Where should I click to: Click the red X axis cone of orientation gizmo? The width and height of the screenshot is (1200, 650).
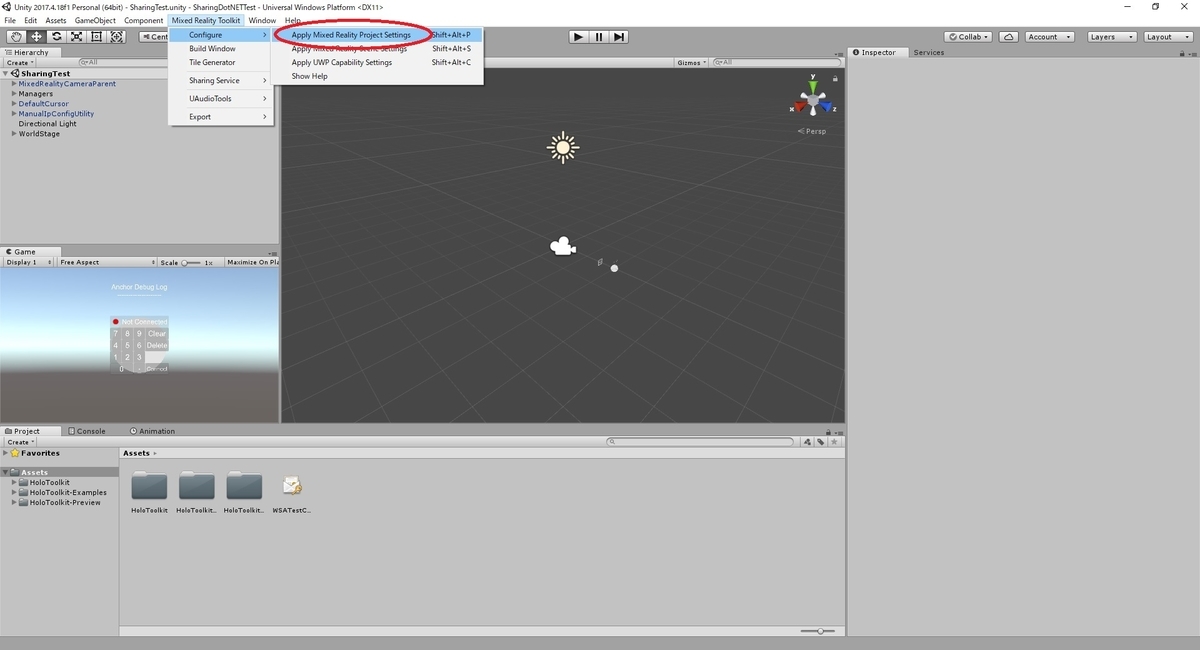click(x=800, y=108)
